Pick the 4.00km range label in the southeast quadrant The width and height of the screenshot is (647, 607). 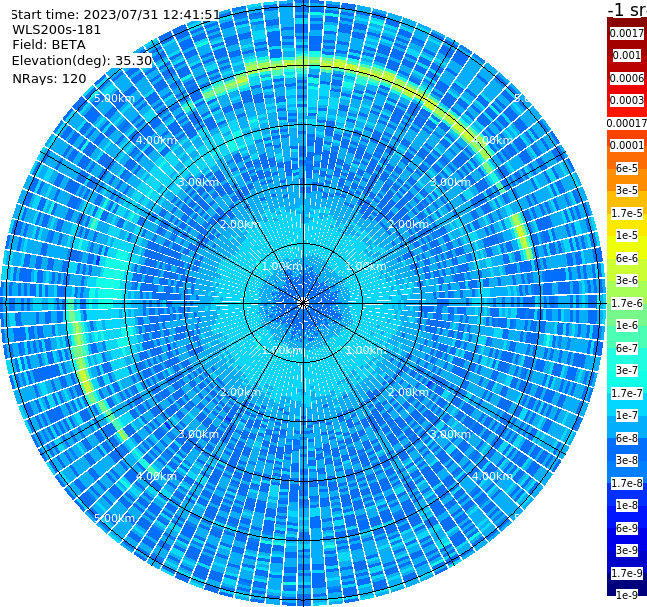coord(492,476)
